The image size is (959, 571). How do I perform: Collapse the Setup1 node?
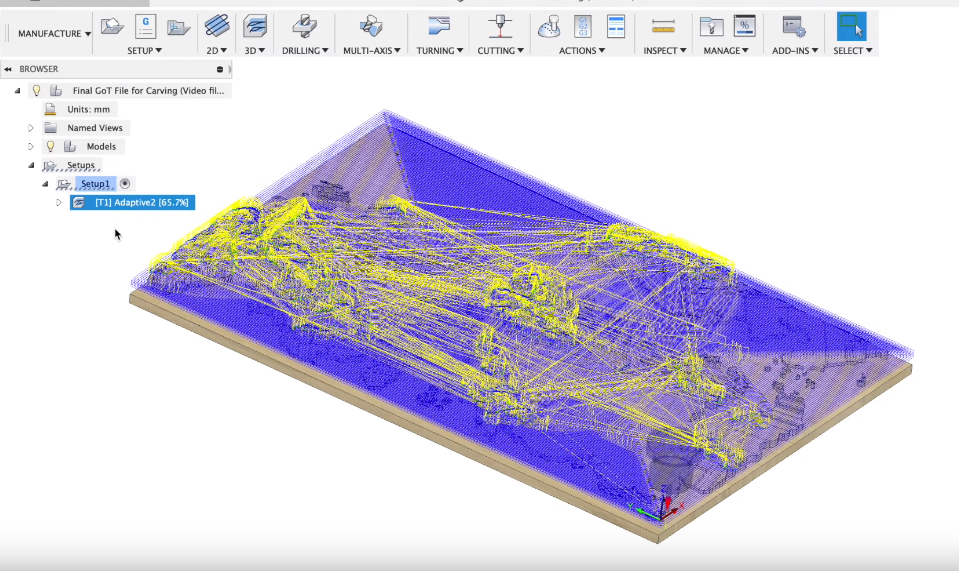point(45,184)
